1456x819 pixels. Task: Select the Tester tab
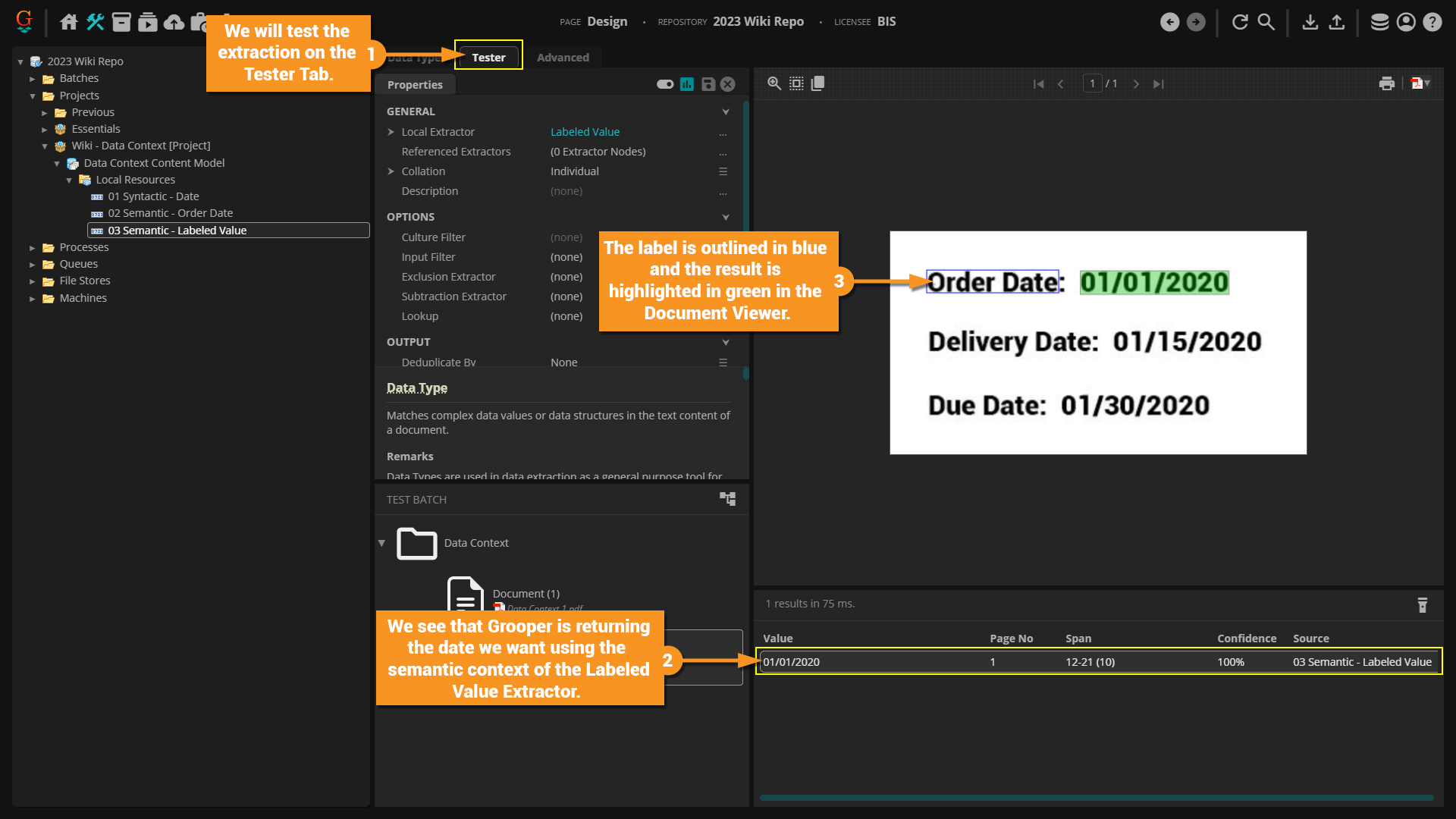click(x=488, y=58)
